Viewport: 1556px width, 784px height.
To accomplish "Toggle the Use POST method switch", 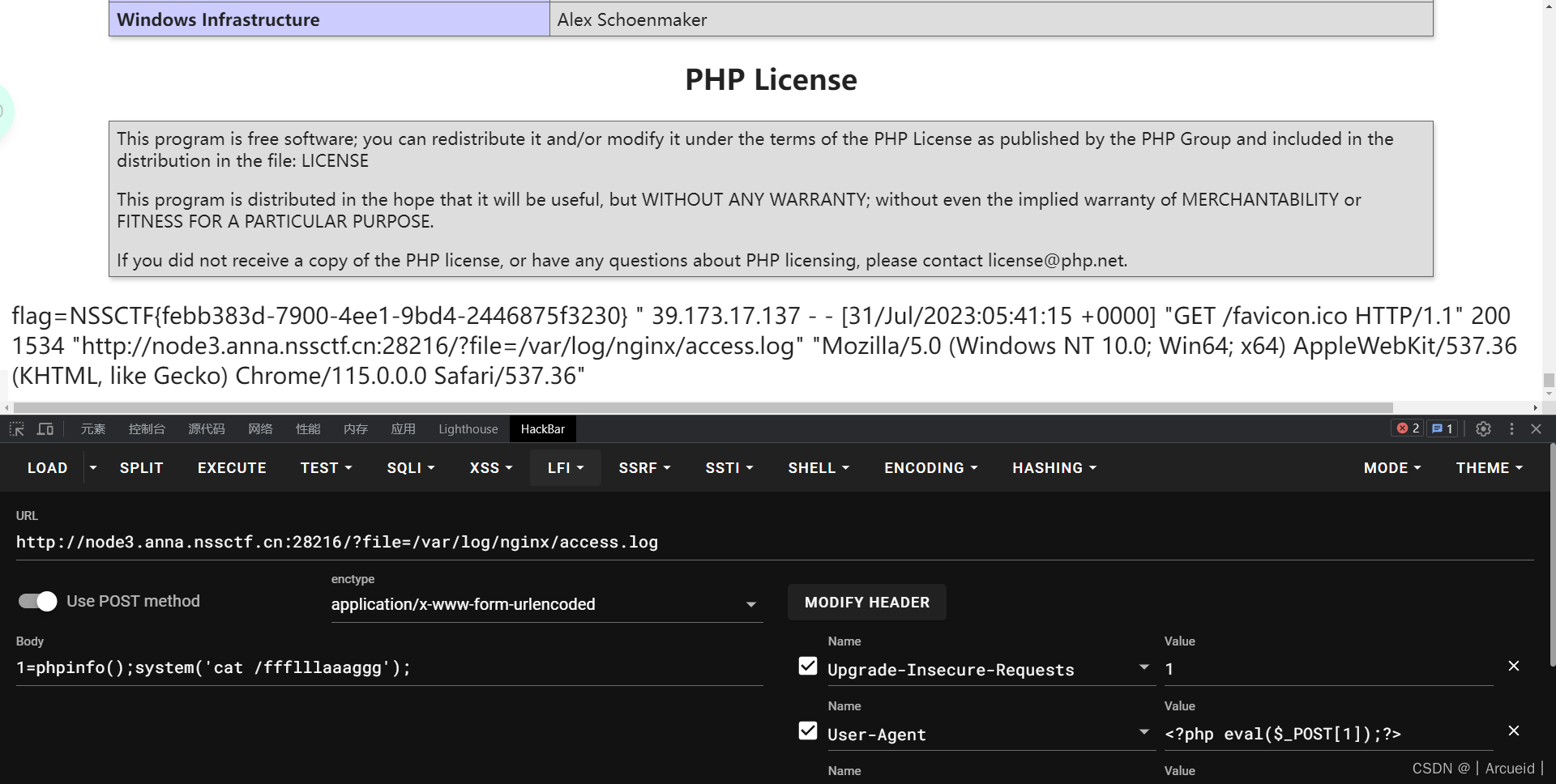I will pyautogui.click(x=37, y=601).
